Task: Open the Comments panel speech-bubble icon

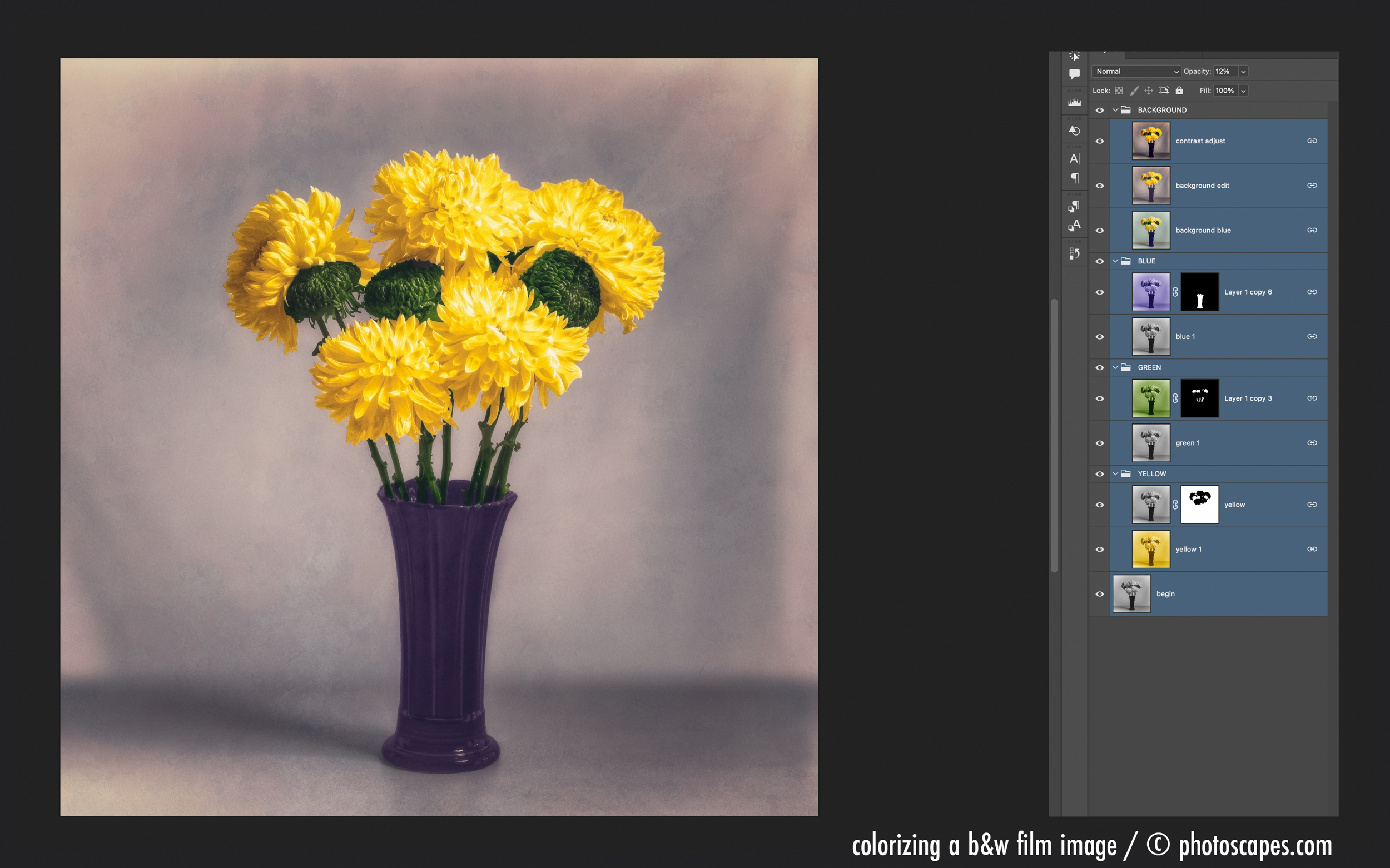Action: pos(1074,74)
